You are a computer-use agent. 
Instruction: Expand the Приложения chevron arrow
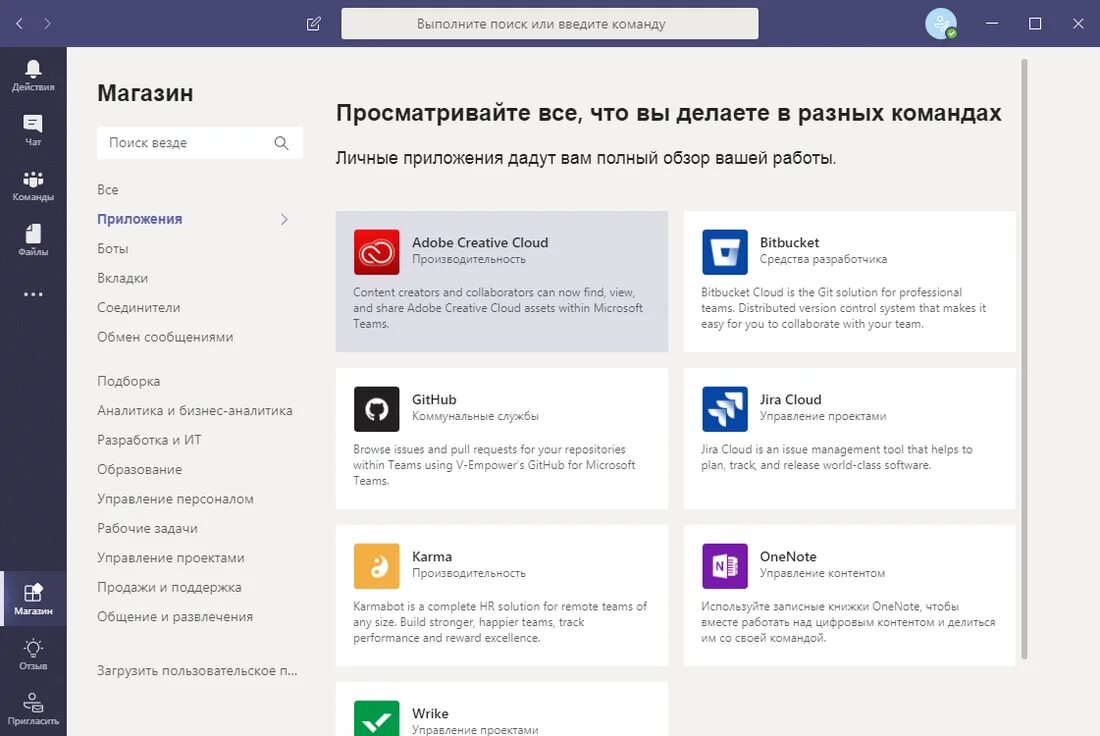[284, 219]
